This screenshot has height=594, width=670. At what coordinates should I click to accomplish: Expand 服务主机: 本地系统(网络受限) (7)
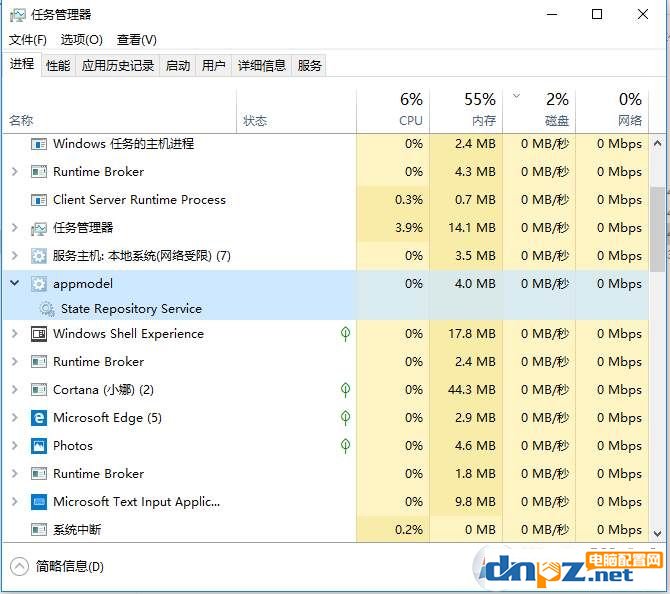[x=15, y=256]
